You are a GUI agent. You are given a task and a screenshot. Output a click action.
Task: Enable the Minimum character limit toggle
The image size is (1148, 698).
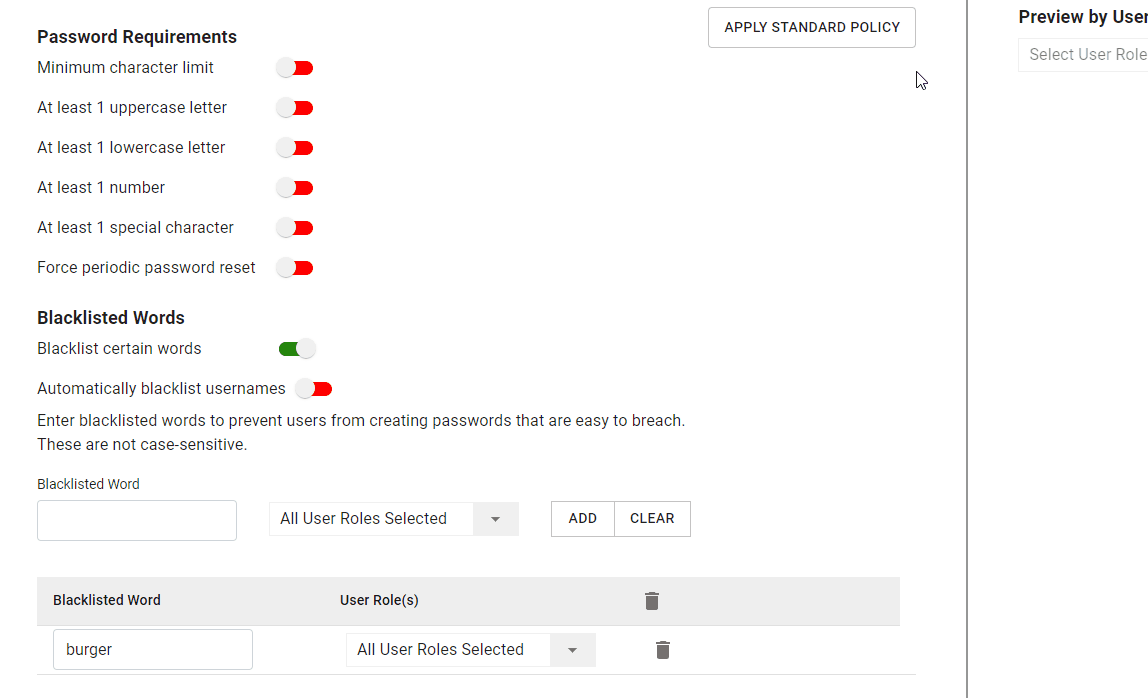(x=294, y=67)
